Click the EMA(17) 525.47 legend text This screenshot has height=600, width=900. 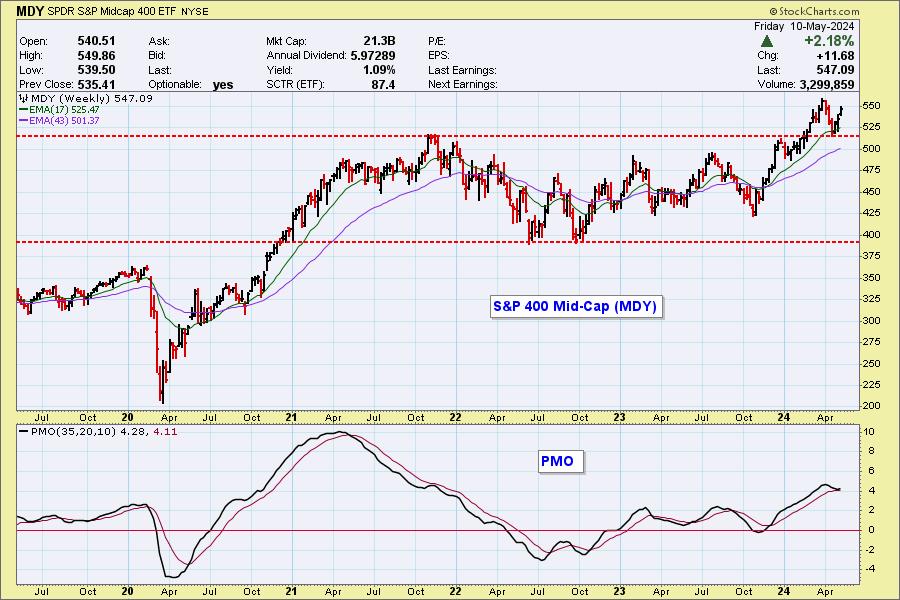64,110
